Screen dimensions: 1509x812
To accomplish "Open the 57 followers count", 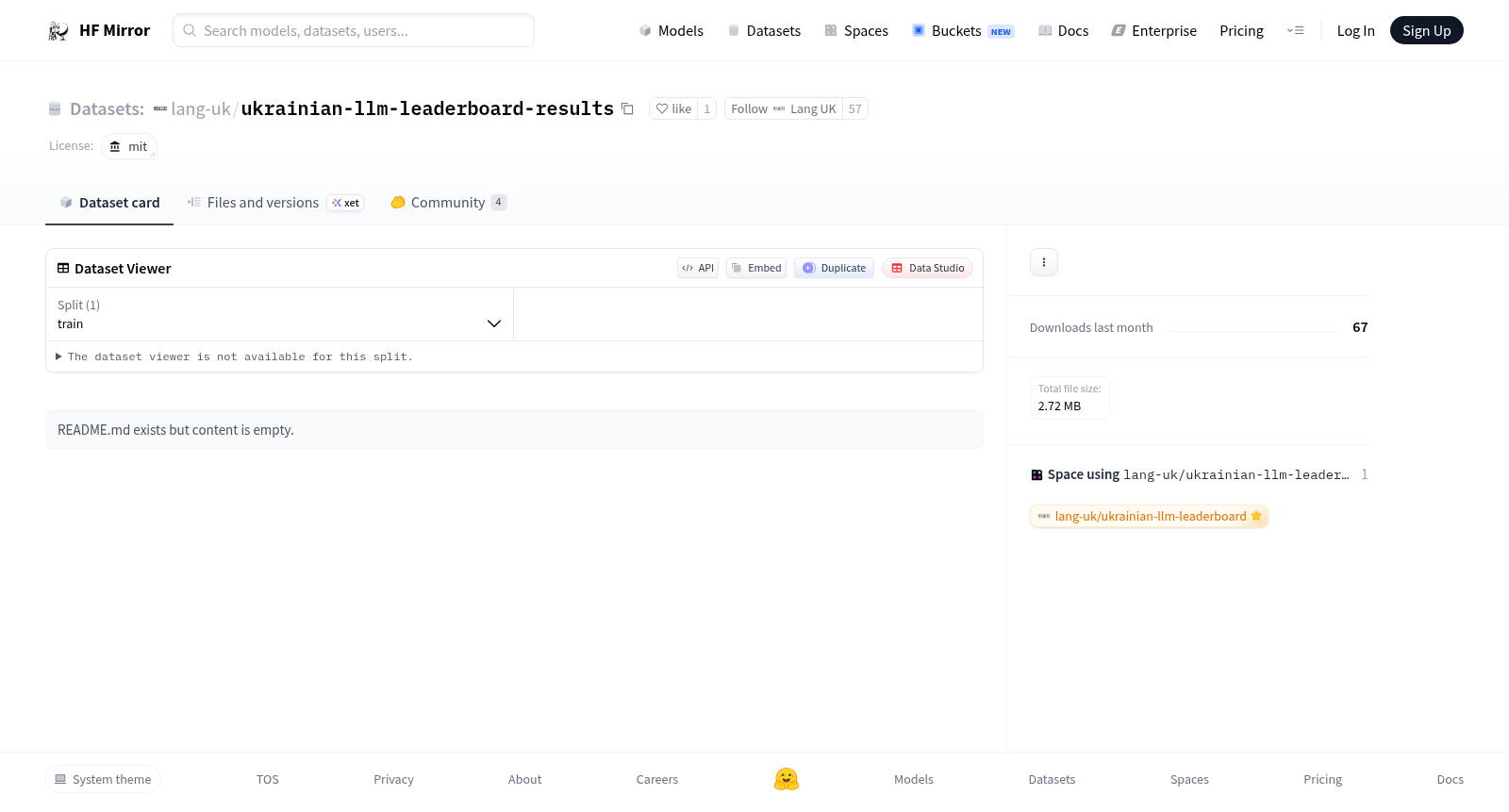I will [854, 108].
